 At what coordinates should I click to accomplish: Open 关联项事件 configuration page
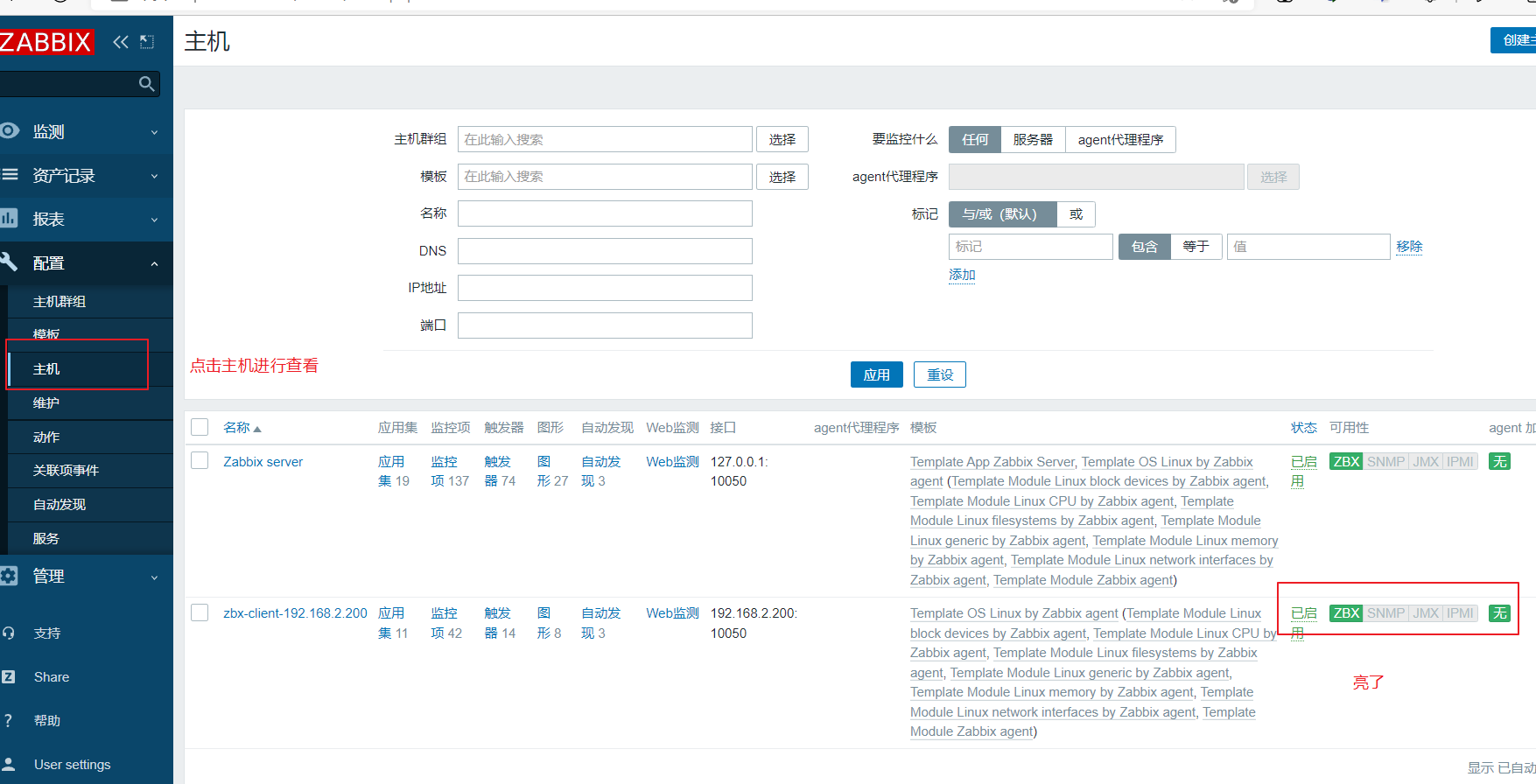(66, 470)
